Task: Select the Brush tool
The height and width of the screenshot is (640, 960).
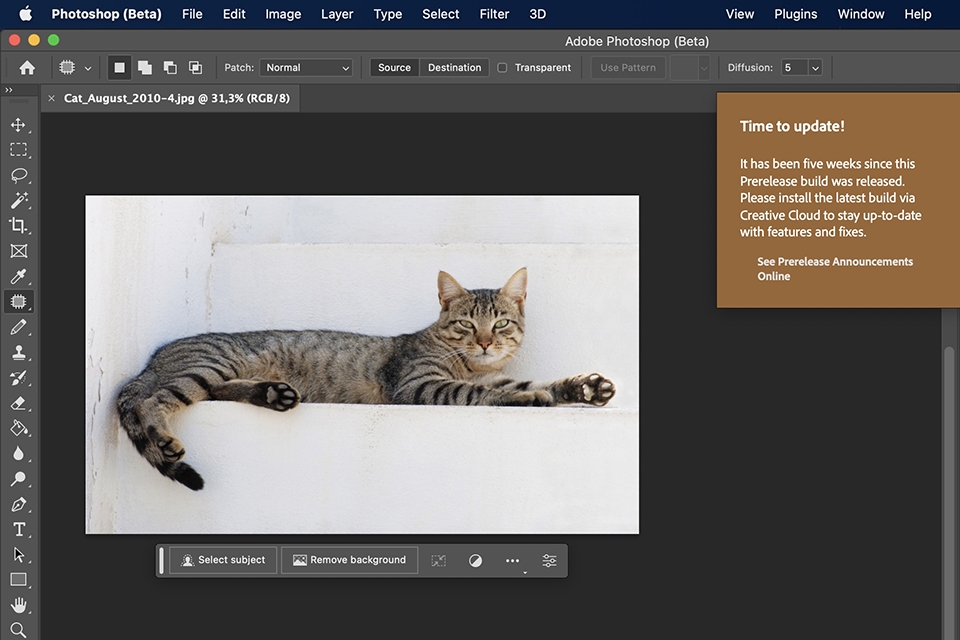Action: click(18, 327)
